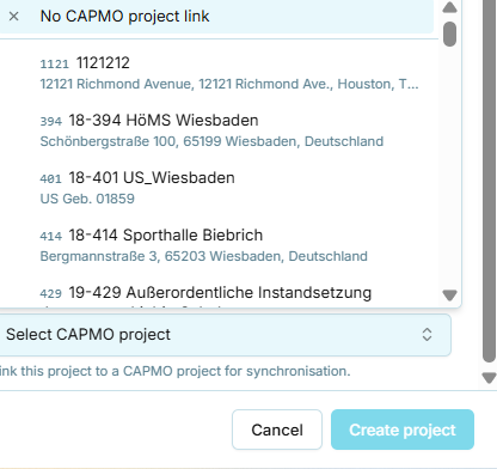Clear selection with the X icon

(x=14, y=16)
